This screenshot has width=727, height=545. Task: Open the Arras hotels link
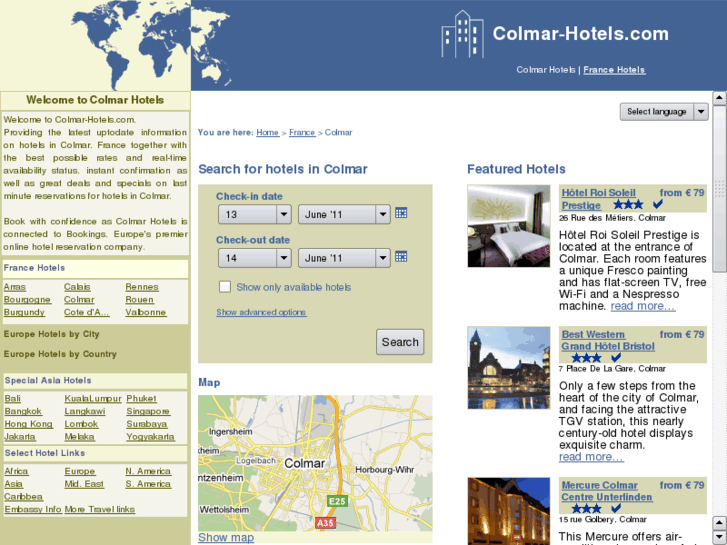[15, 287]
